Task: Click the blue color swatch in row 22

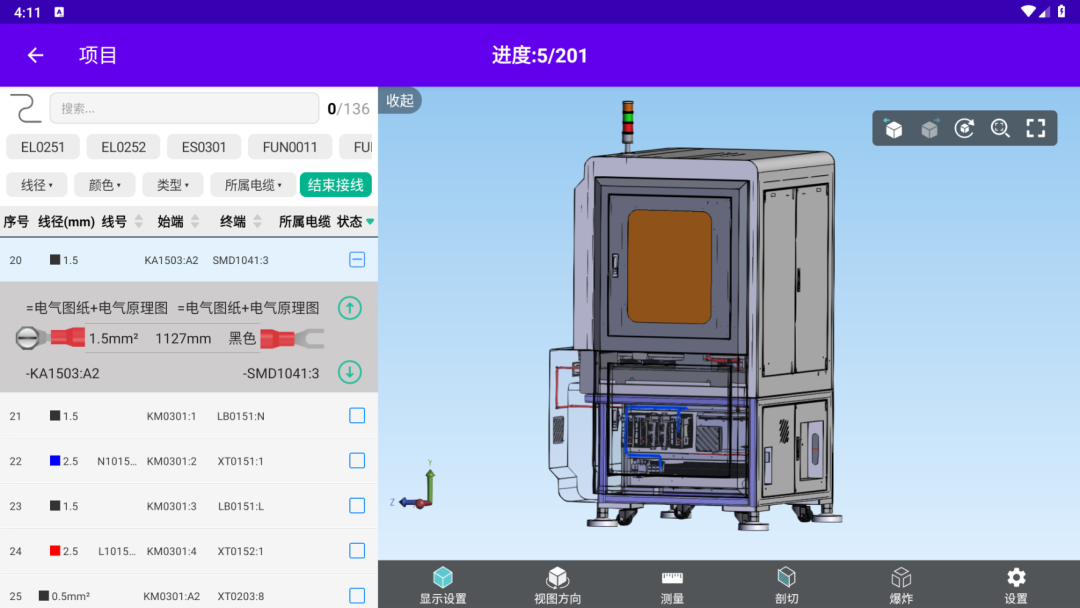Action: (x=55, y=461)
